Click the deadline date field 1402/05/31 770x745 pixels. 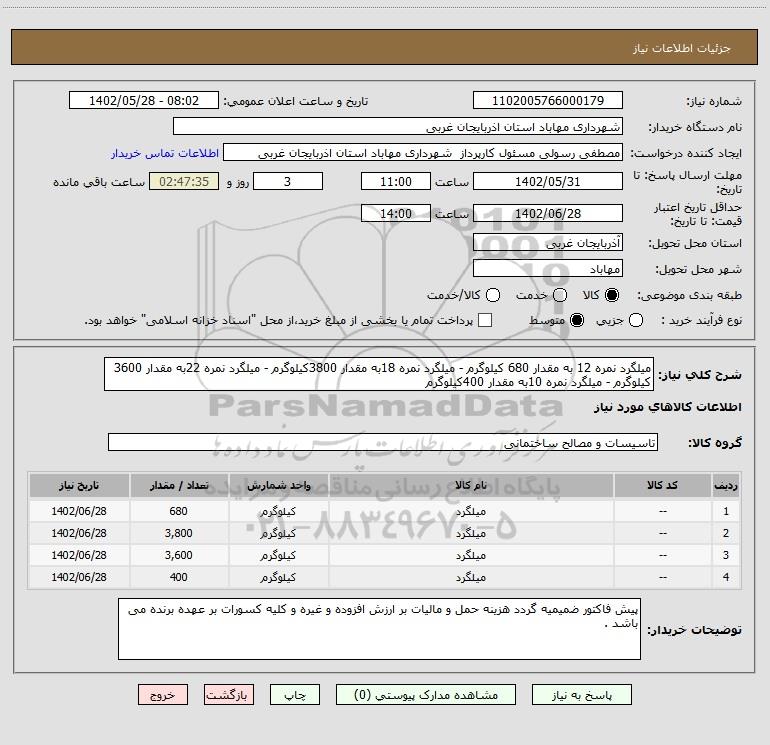[x=548, y=181]
